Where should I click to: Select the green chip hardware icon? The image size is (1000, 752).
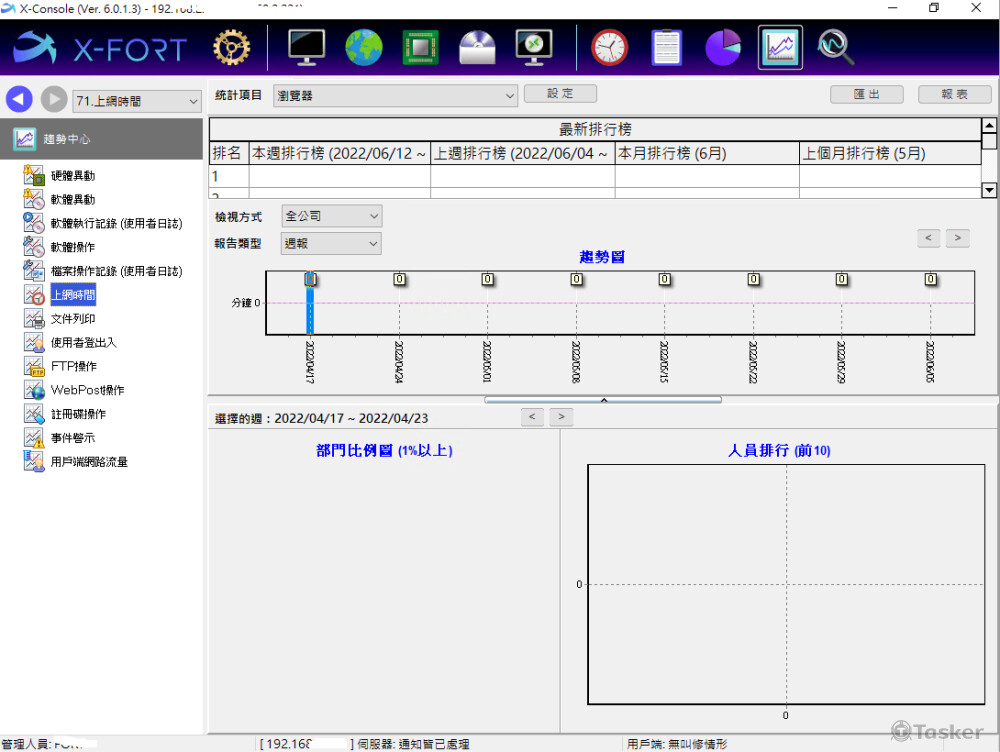[x=421, y=47]
